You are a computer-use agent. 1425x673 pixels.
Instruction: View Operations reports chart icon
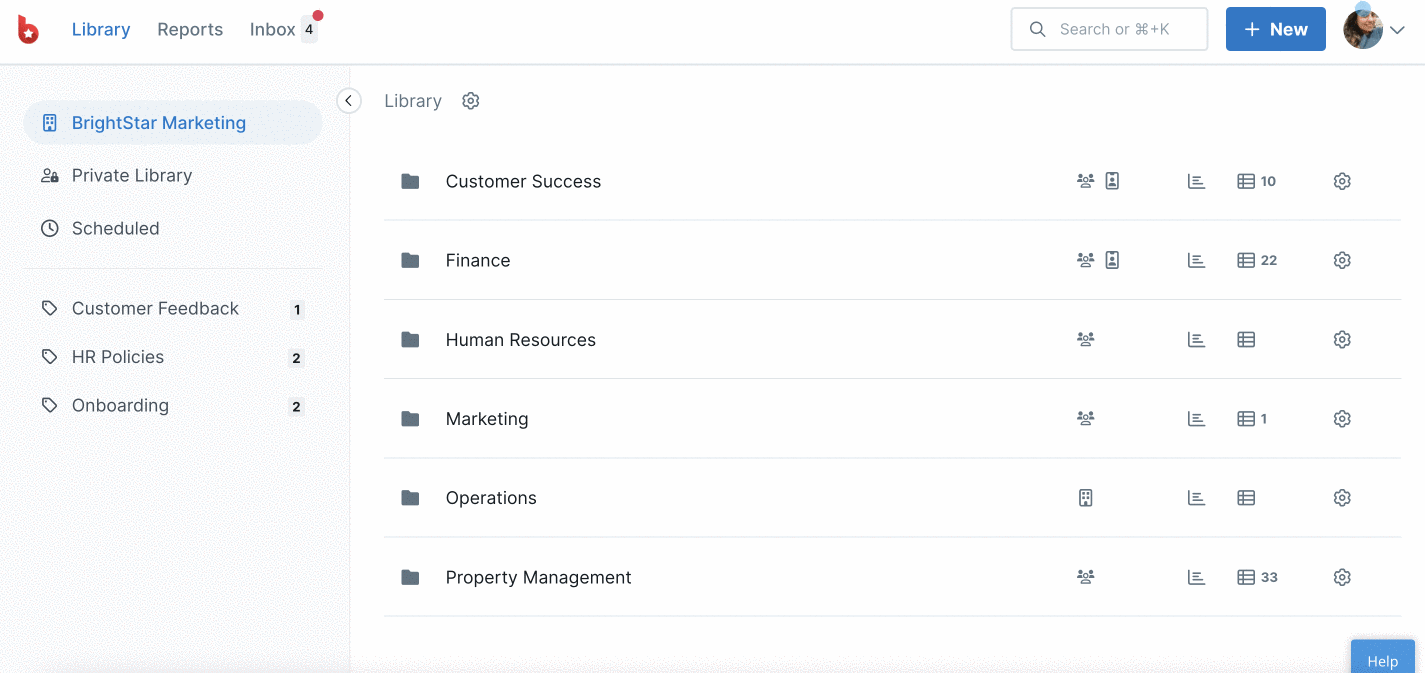point(1196,497)
